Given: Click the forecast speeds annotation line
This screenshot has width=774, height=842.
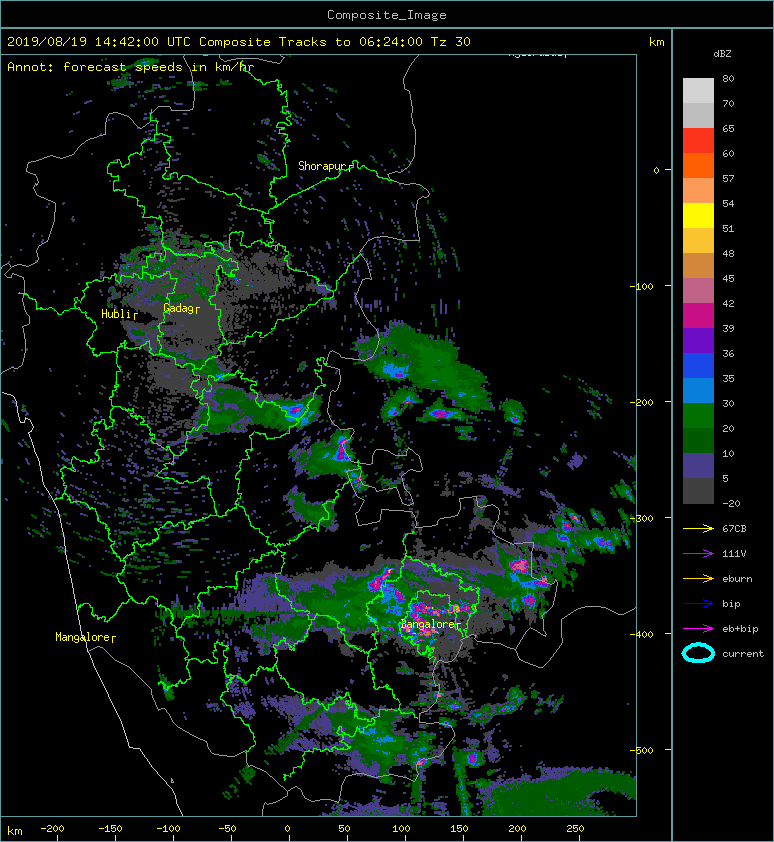Looking at the screenshot, I should tap(131, 67).
